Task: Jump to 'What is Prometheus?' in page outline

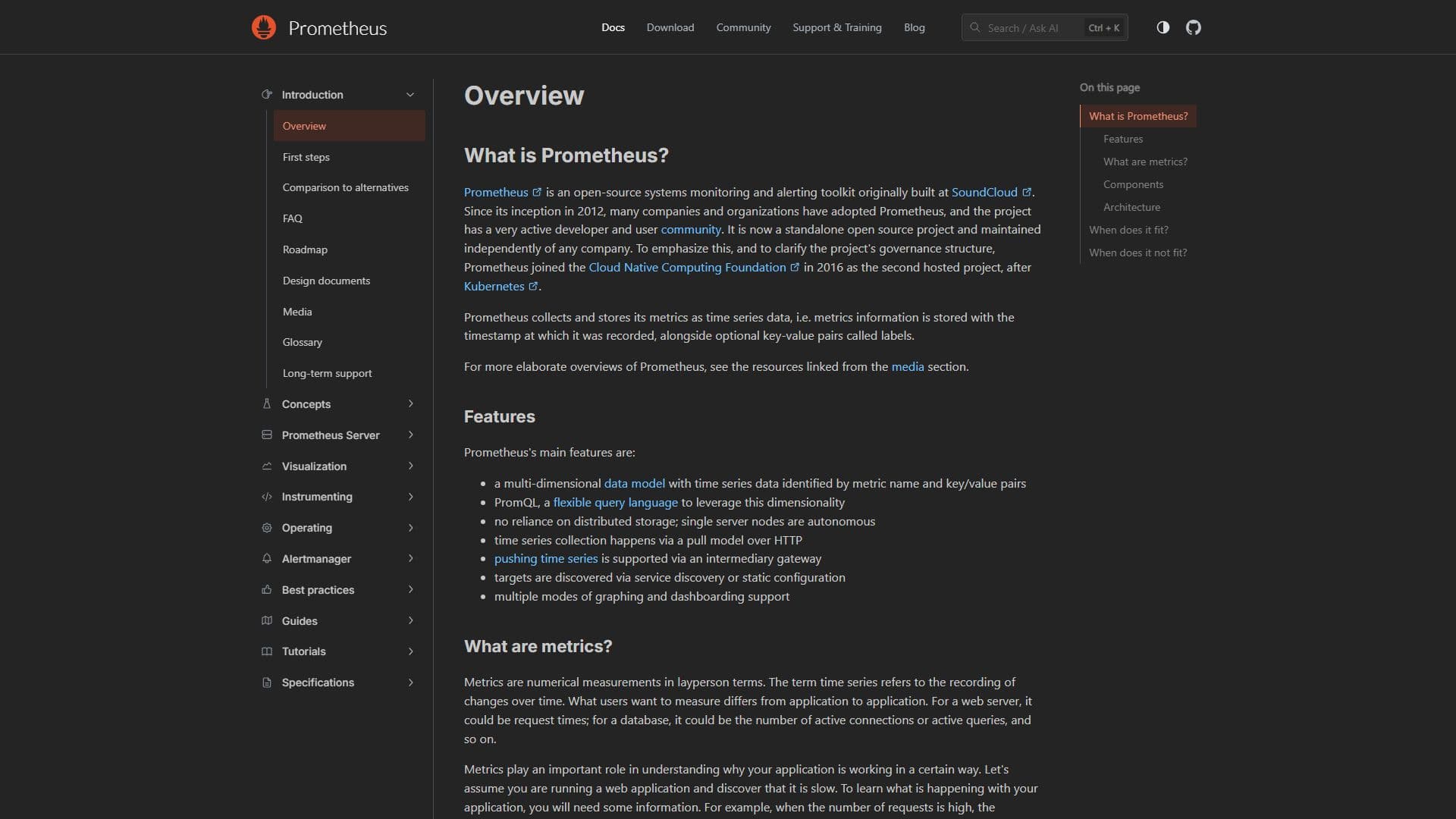Action: tap(1138, 116)
